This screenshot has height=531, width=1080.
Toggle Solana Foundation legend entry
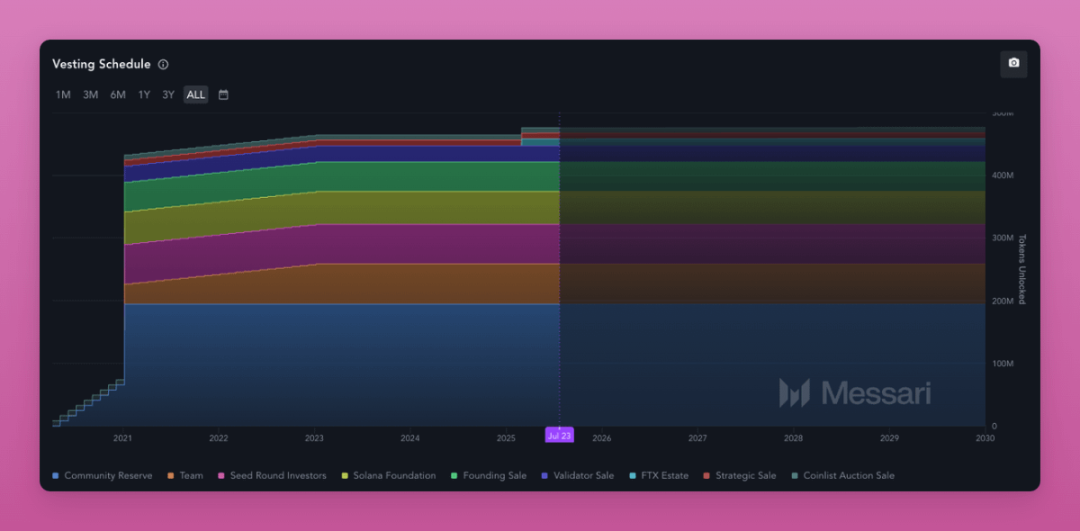click(388, 476)
